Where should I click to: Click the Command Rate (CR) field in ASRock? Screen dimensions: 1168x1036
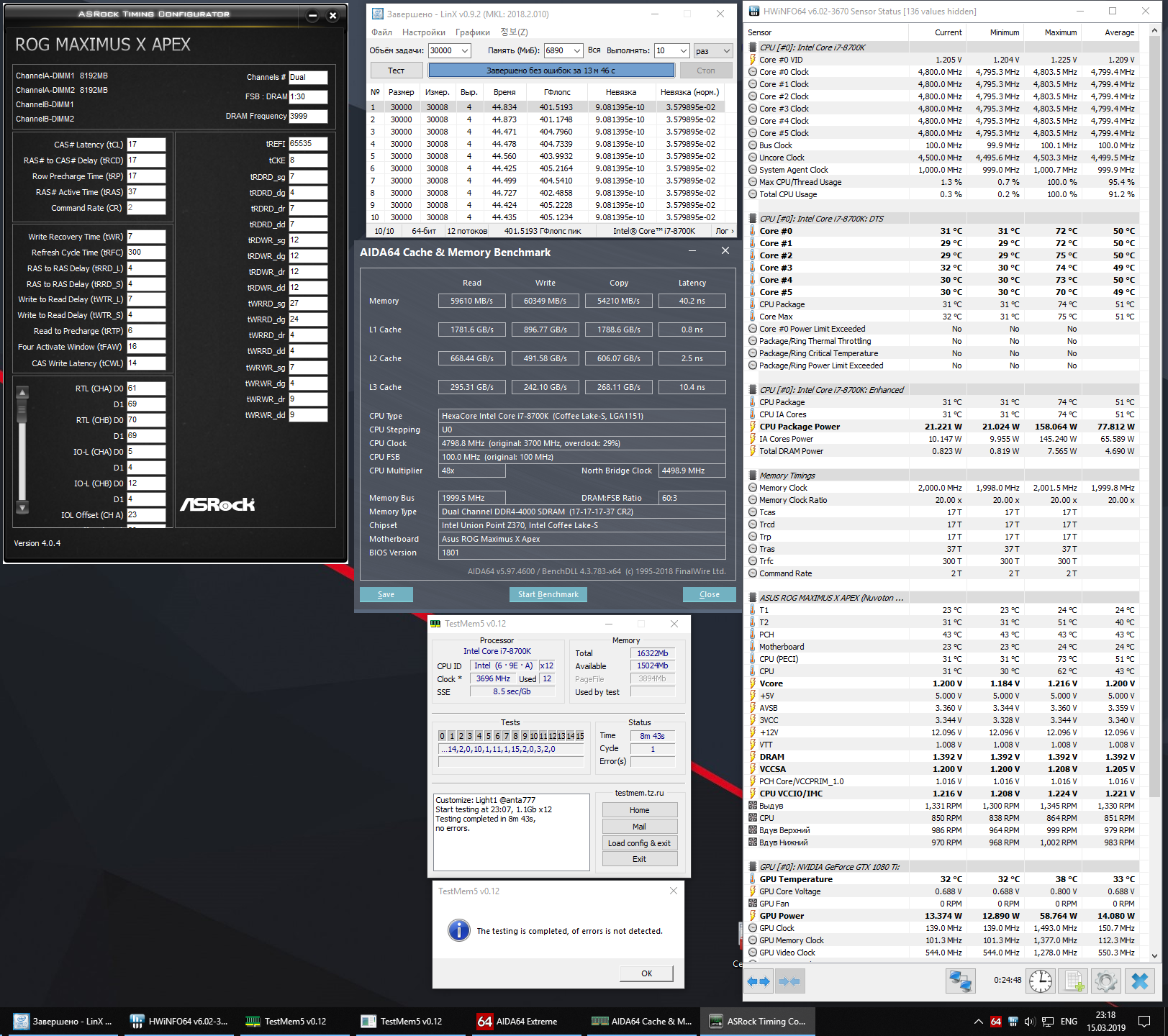146,208
